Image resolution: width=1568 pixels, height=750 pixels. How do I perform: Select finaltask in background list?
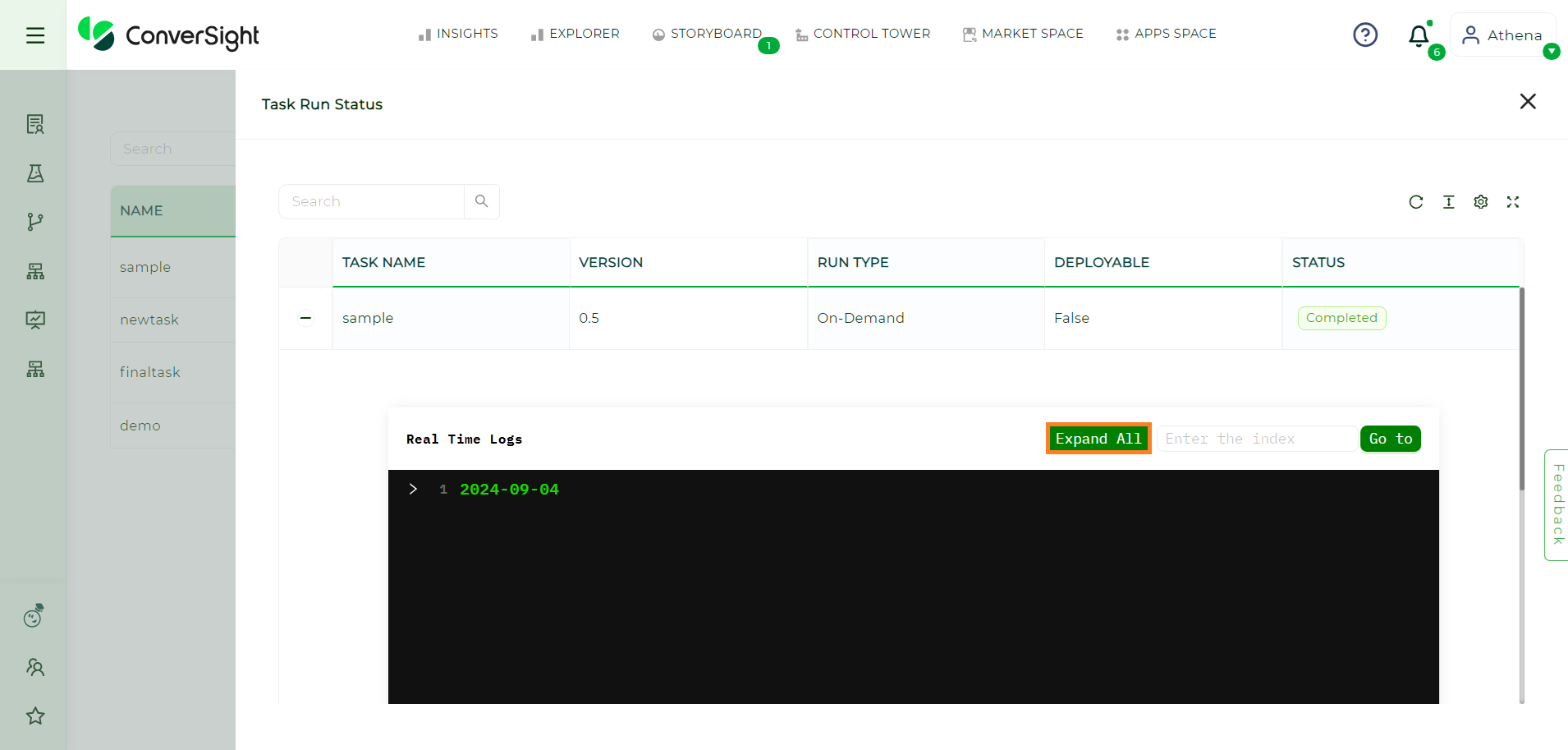(x=150, y=372)
